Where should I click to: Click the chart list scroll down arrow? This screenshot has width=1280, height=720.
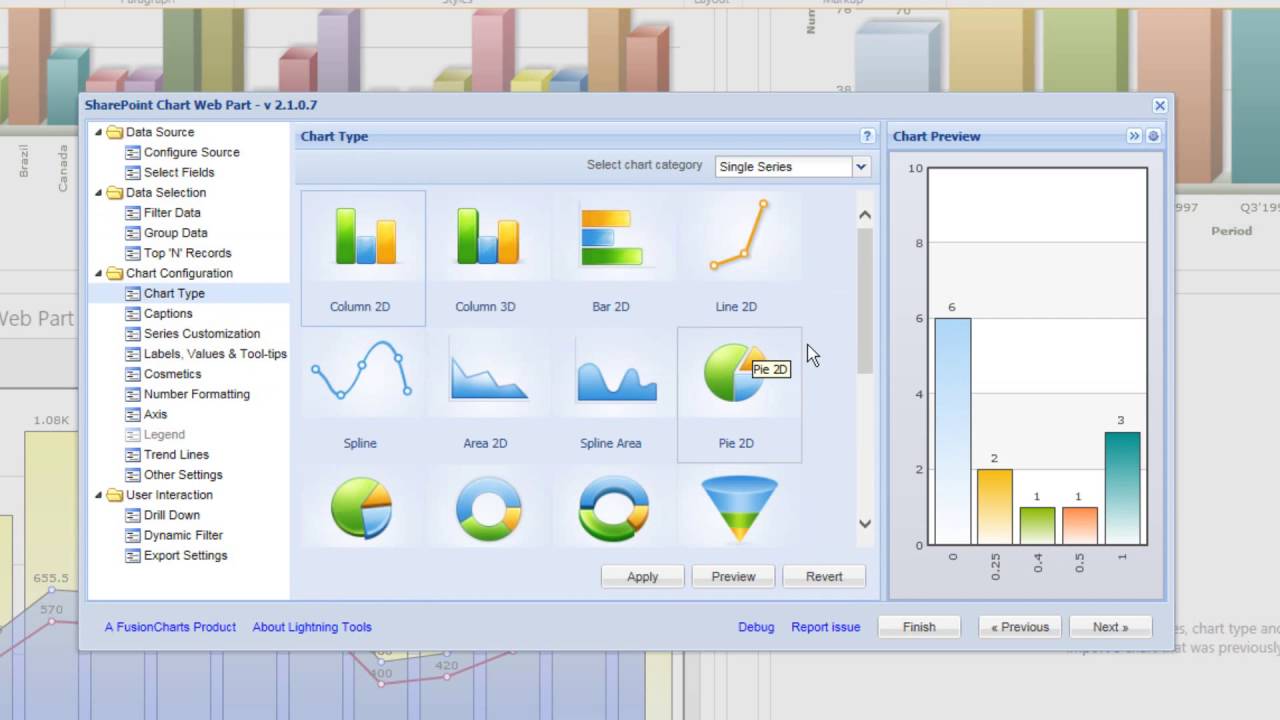[x=865, y=523]
